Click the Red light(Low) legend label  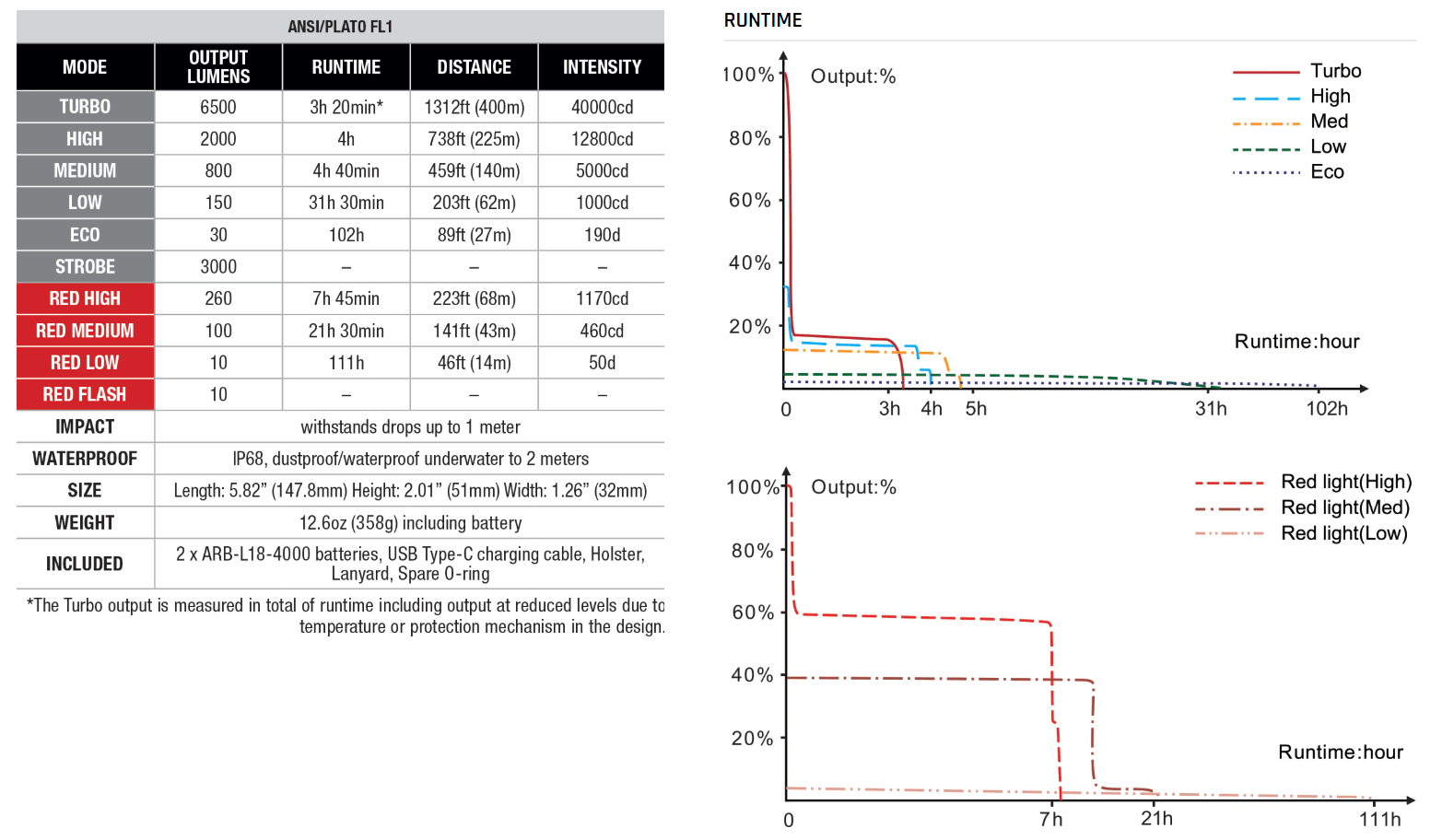coord(1343,533)
